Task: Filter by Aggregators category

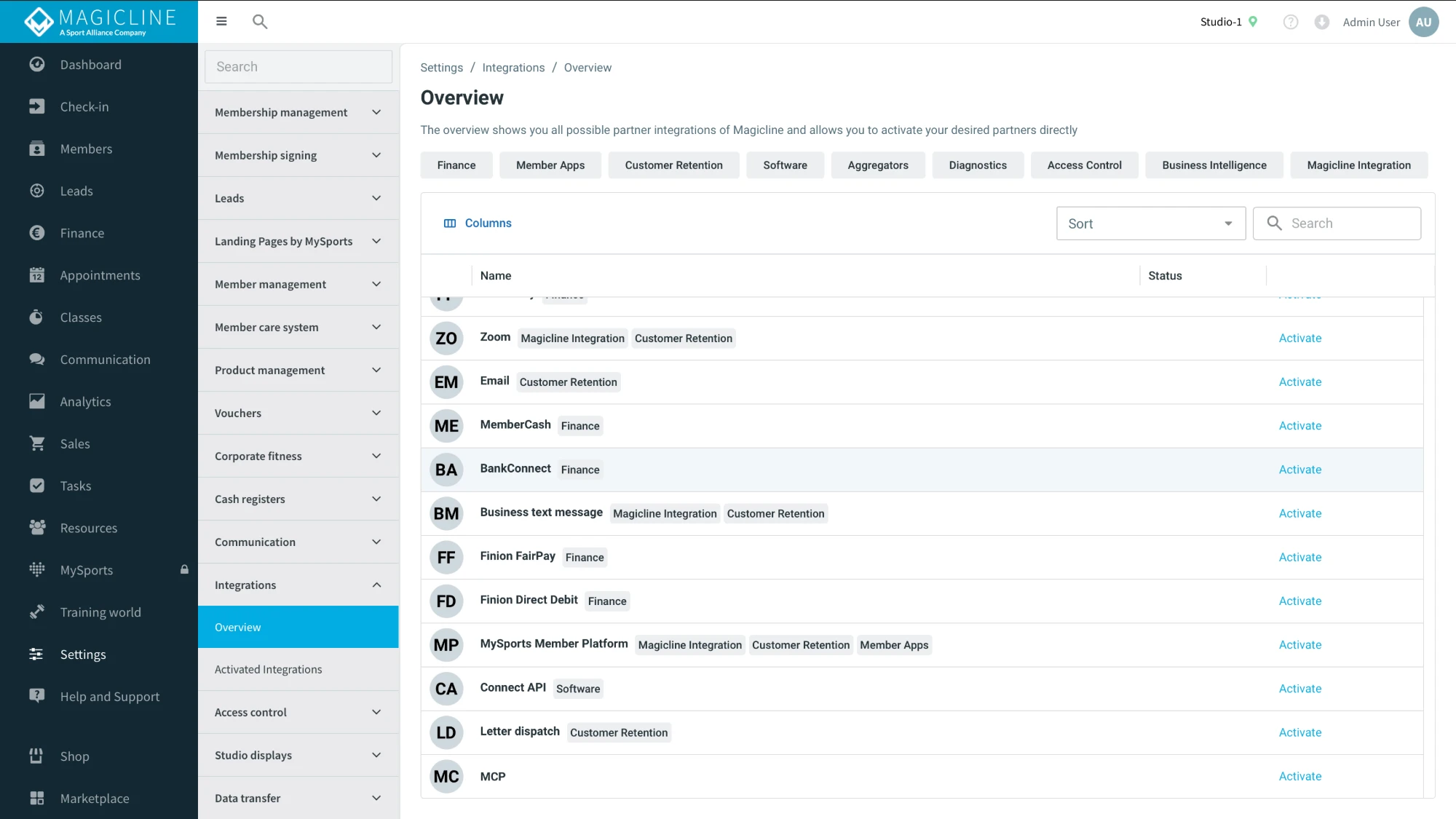Action: 878,165
